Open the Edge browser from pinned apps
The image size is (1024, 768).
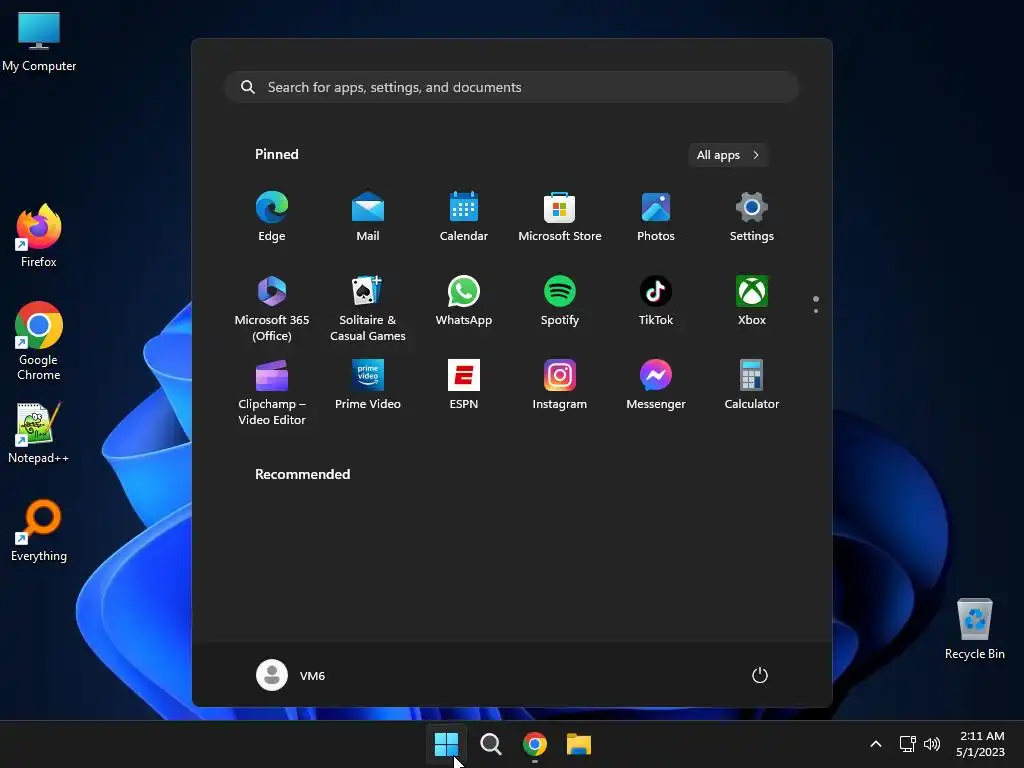(272, 216)
